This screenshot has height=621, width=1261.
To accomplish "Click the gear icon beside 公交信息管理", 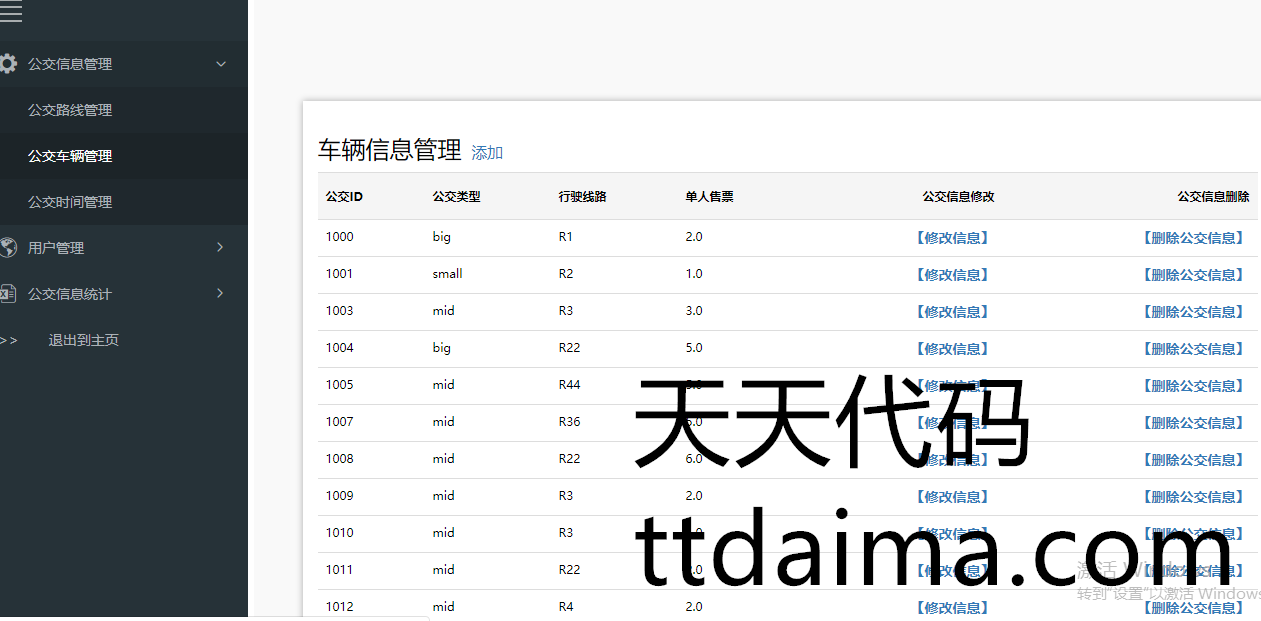I will 8,64.
